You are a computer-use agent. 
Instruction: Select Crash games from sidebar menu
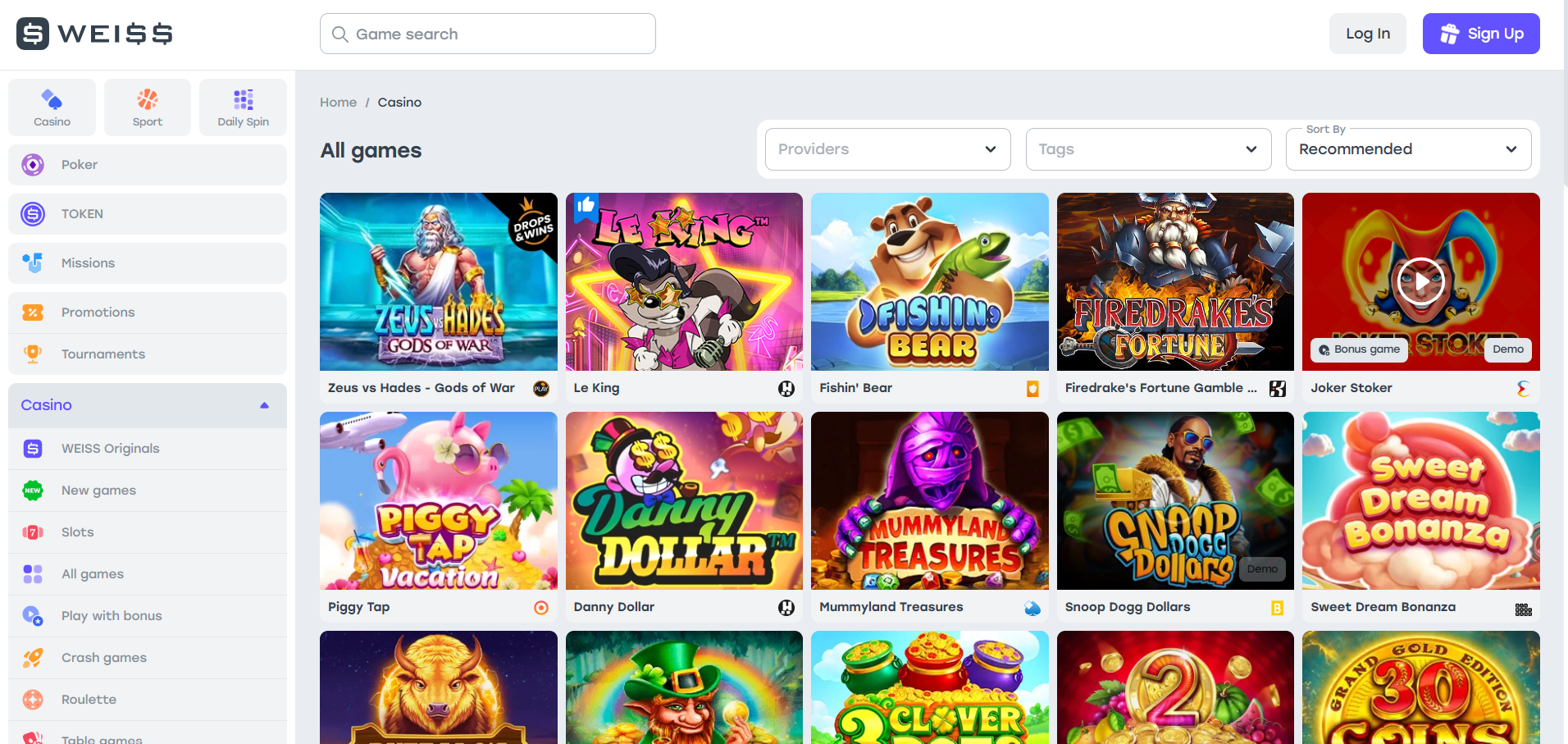pyautogui.click(x=104, y=658)
